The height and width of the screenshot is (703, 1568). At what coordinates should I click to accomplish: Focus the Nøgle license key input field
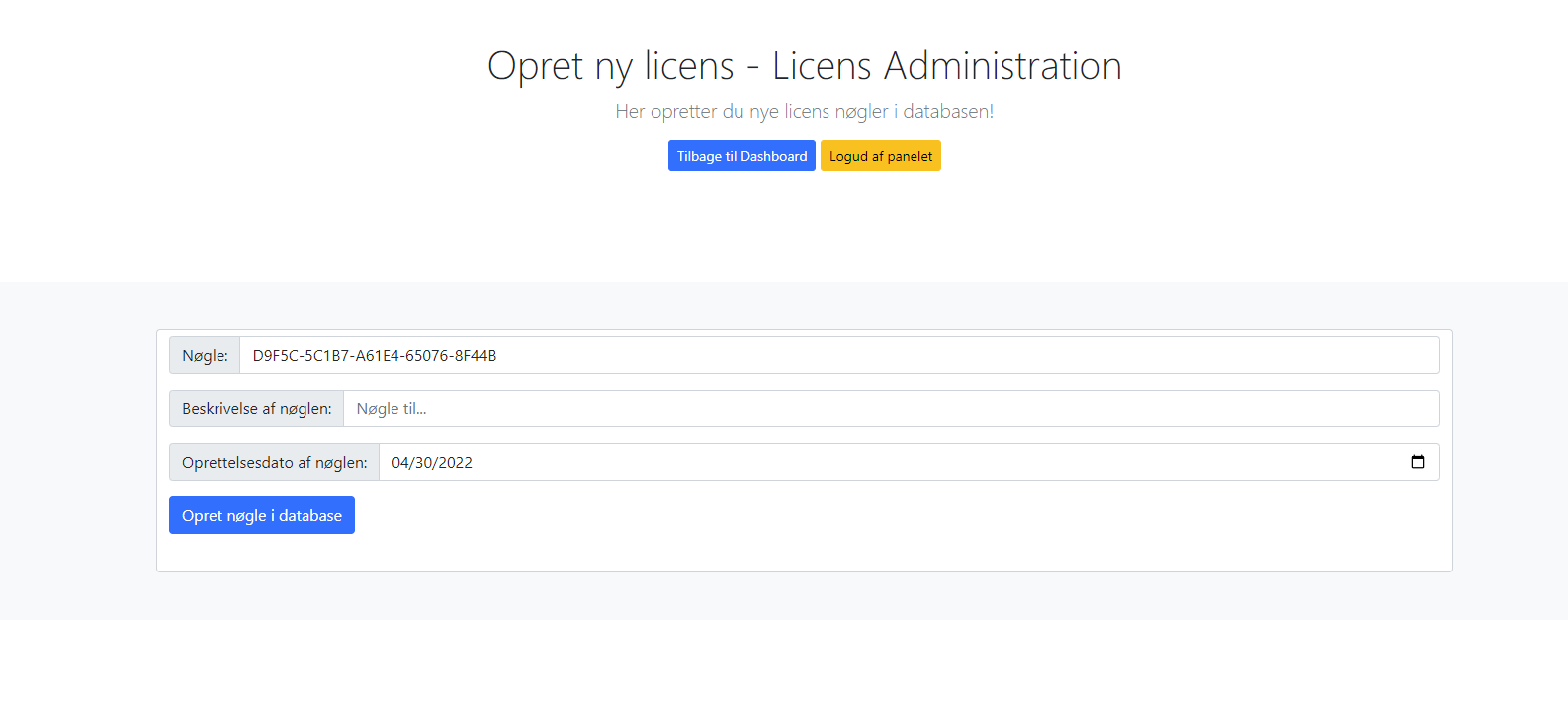tap(839, 355)
